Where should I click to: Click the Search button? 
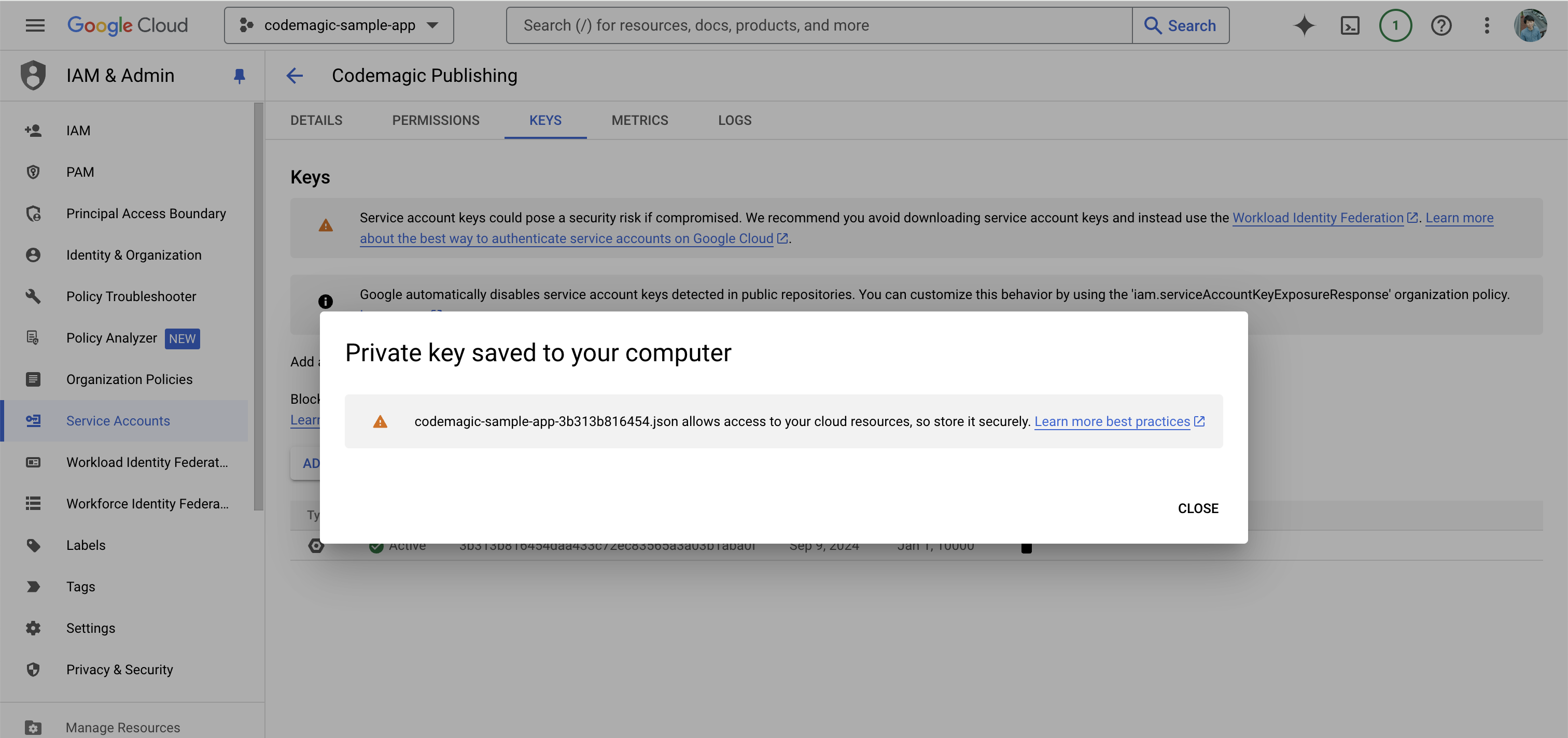point(1180,25)
